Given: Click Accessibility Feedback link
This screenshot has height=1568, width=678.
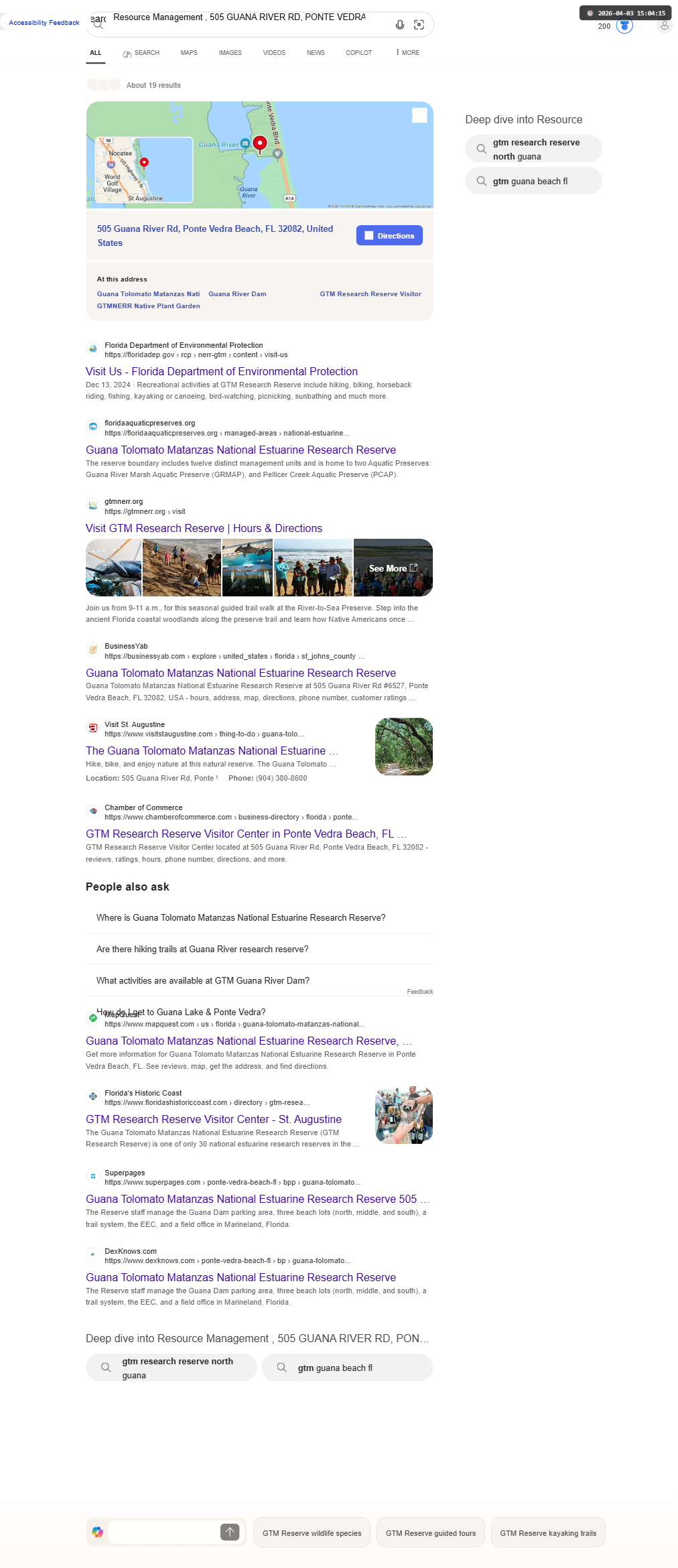Looking at the screenshot, I should 44,23.
